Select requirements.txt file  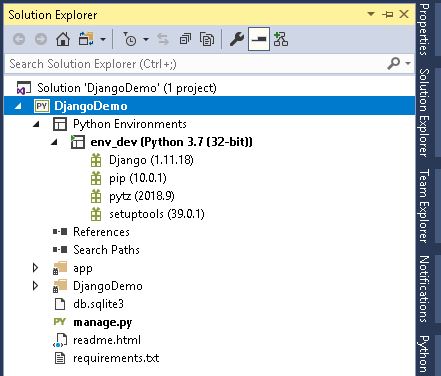point(116,358)
